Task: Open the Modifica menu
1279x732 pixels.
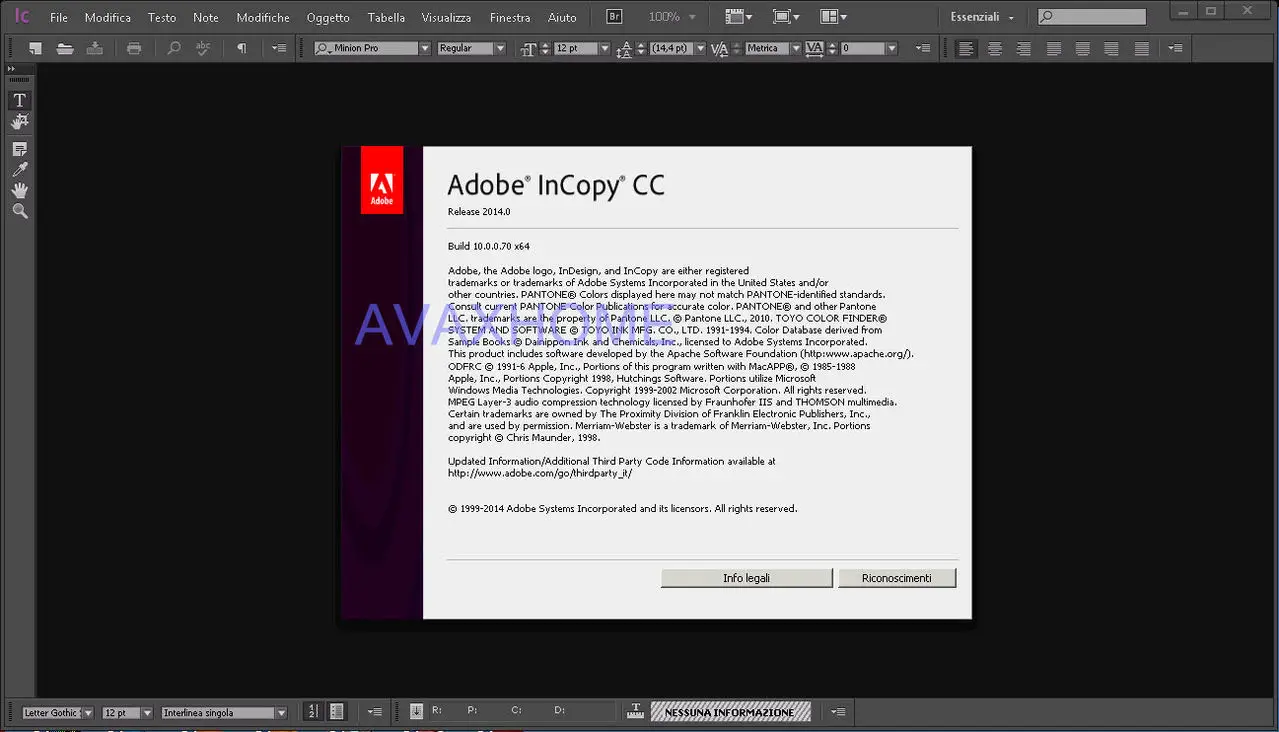Action: click(x=108, y=17)
